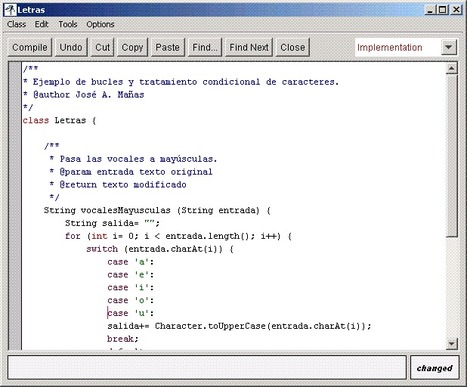Click the line case 'u':
Image resolution: width=467 pixels, height=387 pixels.
tap(131, 313)
